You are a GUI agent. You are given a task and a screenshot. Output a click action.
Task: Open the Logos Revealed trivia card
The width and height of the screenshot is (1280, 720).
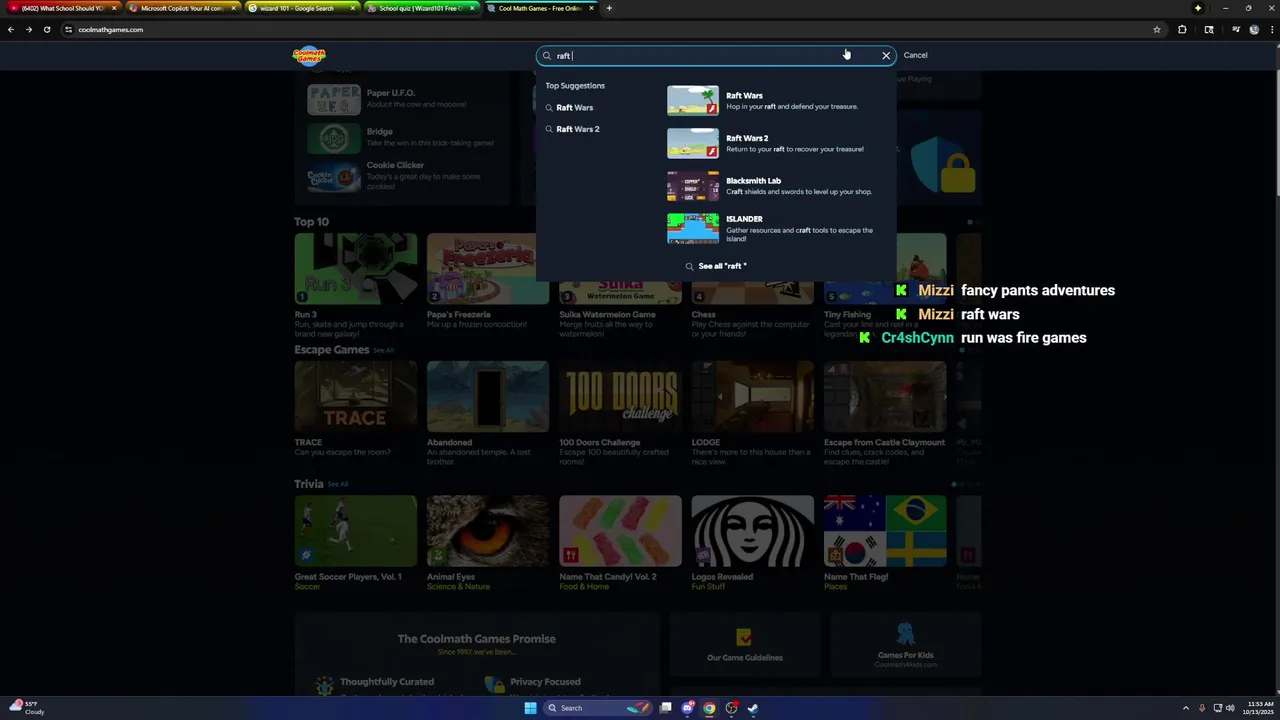click(x=752, y=531)
